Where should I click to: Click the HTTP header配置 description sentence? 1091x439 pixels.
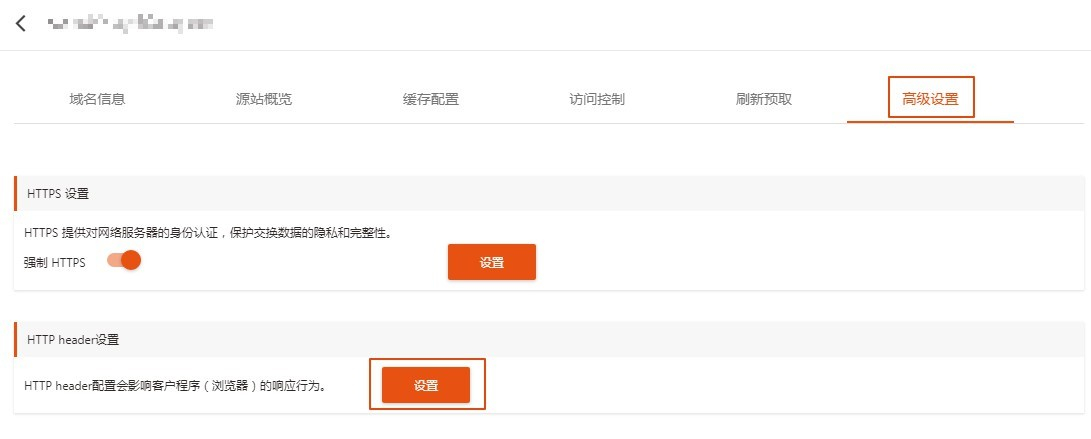[x=175, y=385]
